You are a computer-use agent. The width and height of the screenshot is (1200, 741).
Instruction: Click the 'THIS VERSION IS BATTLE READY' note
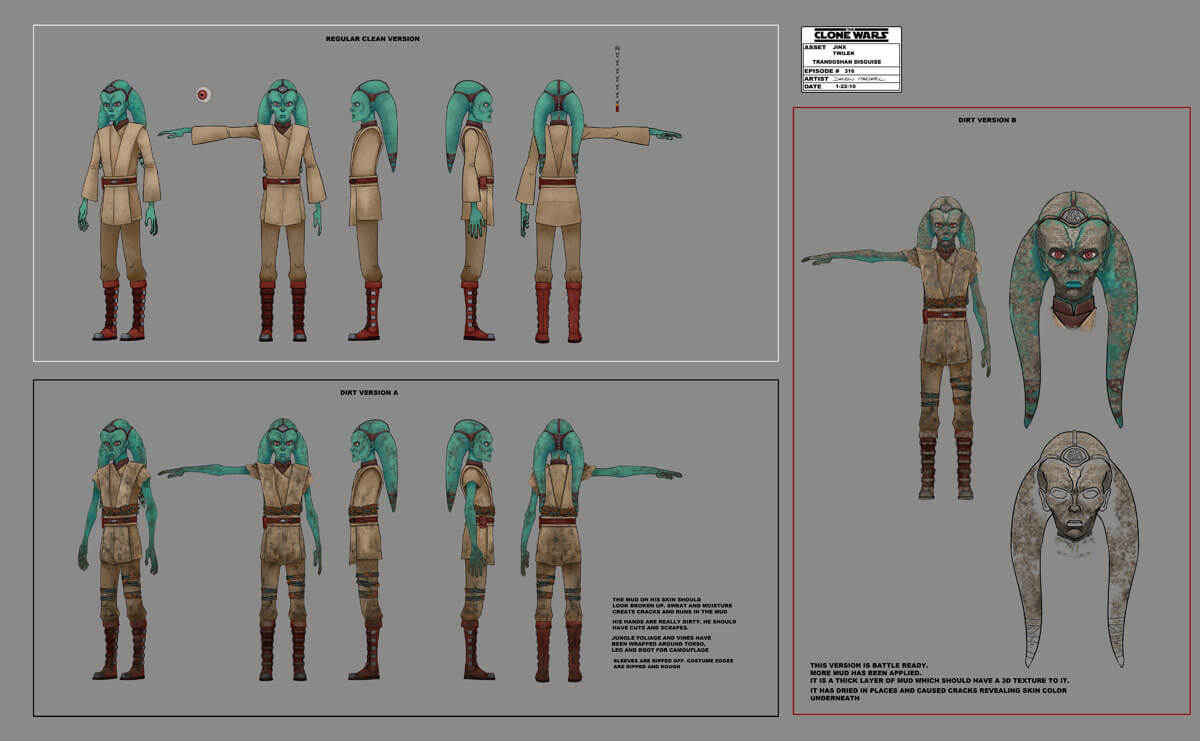click(x=870, y=666)
